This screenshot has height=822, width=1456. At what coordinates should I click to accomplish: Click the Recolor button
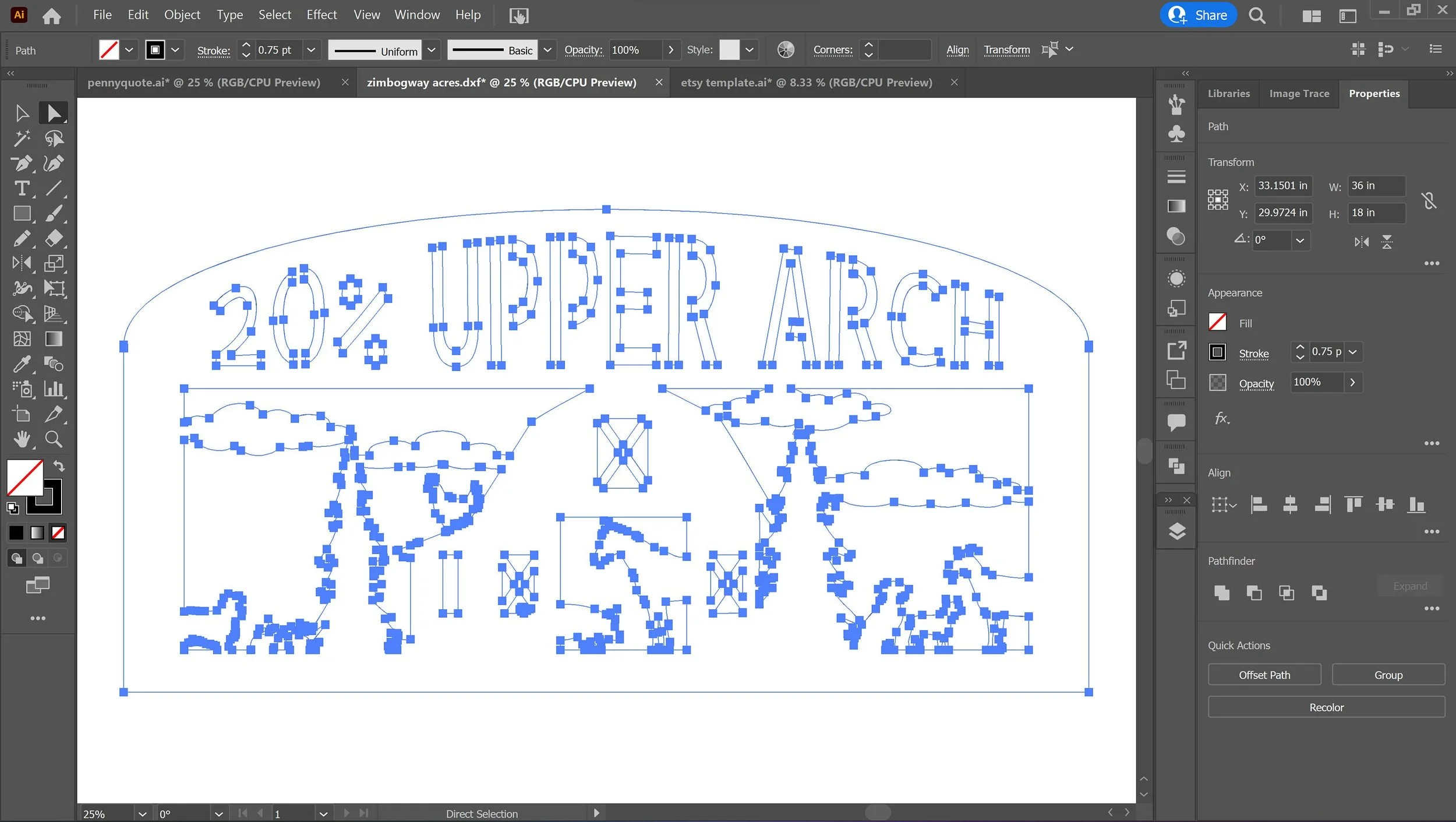pos(1326,707)
